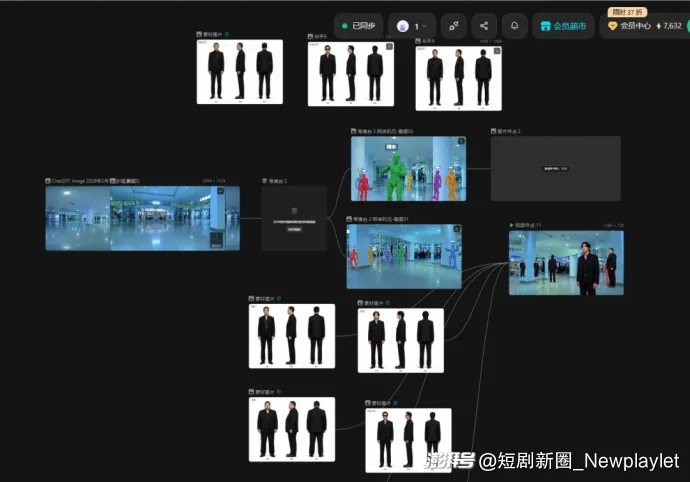Image resolution: width=690 pixels, height=482 pixels.
Task: Open the plug connection icon in top toolbar
Action: click(454, 26)
